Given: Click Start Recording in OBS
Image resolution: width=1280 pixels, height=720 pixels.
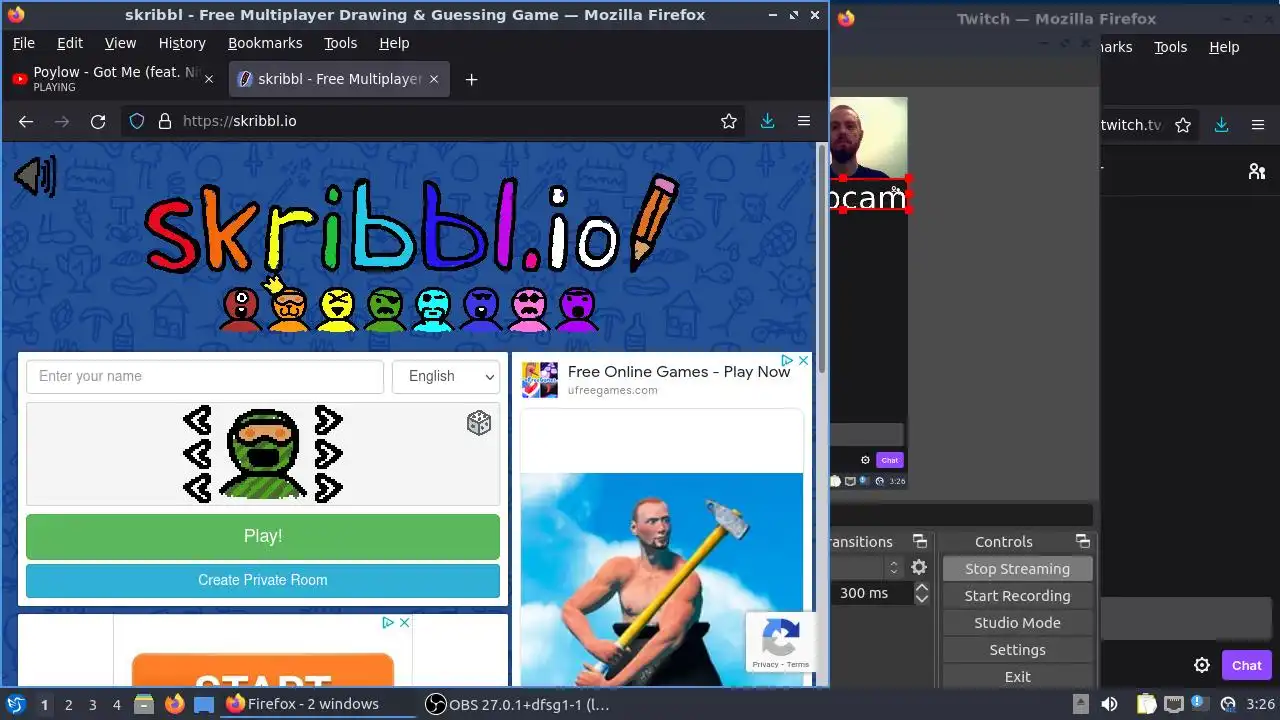Looking at the screenshot, I should [x=1017, y=595].
